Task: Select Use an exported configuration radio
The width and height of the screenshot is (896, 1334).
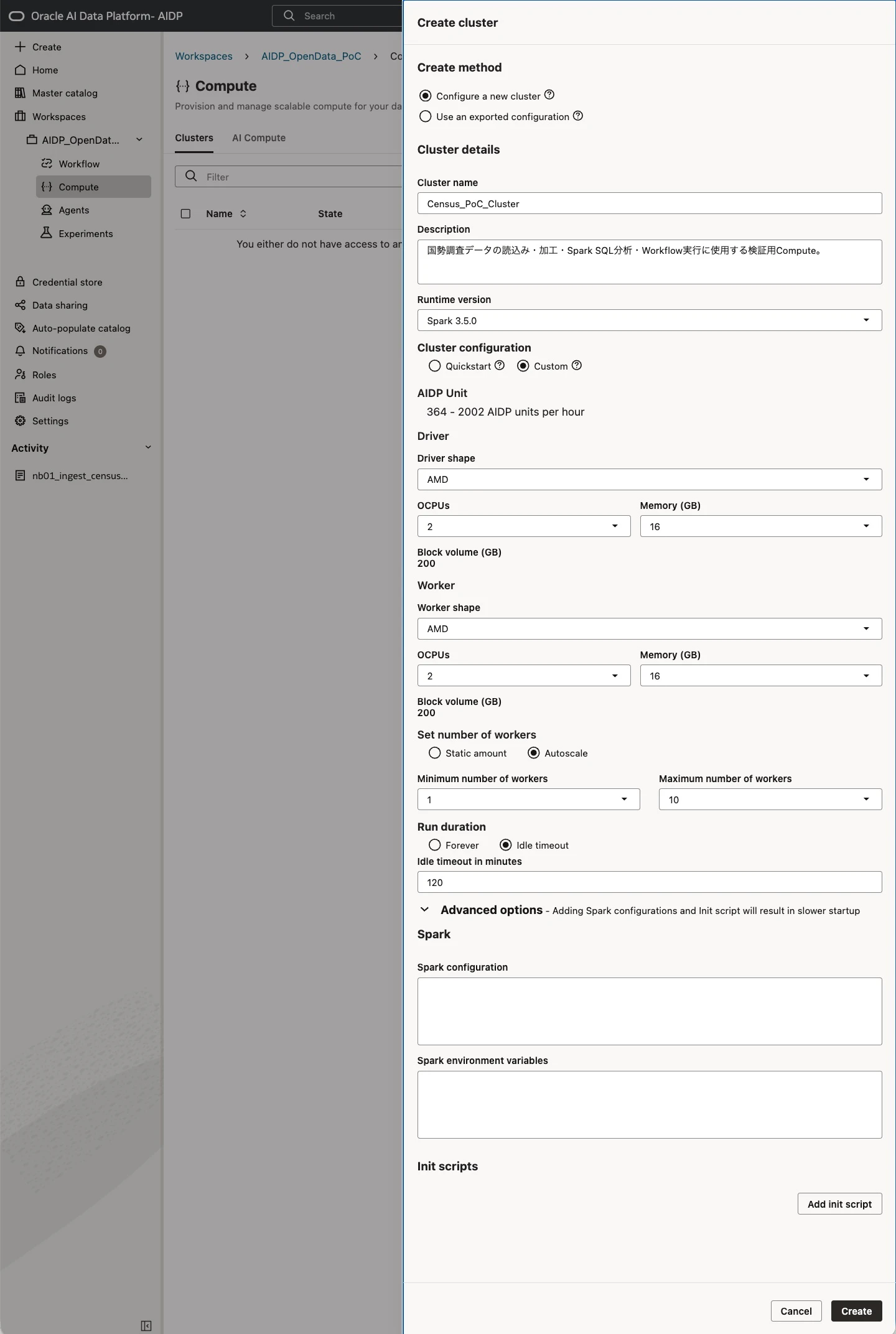Action: [x=426, y=116]
